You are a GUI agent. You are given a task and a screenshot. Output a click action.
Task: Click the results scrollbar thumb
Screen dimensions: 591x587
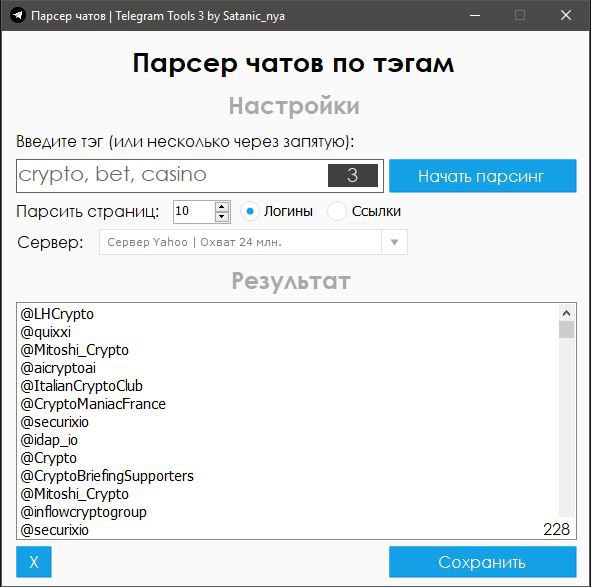tap(566, 330)
